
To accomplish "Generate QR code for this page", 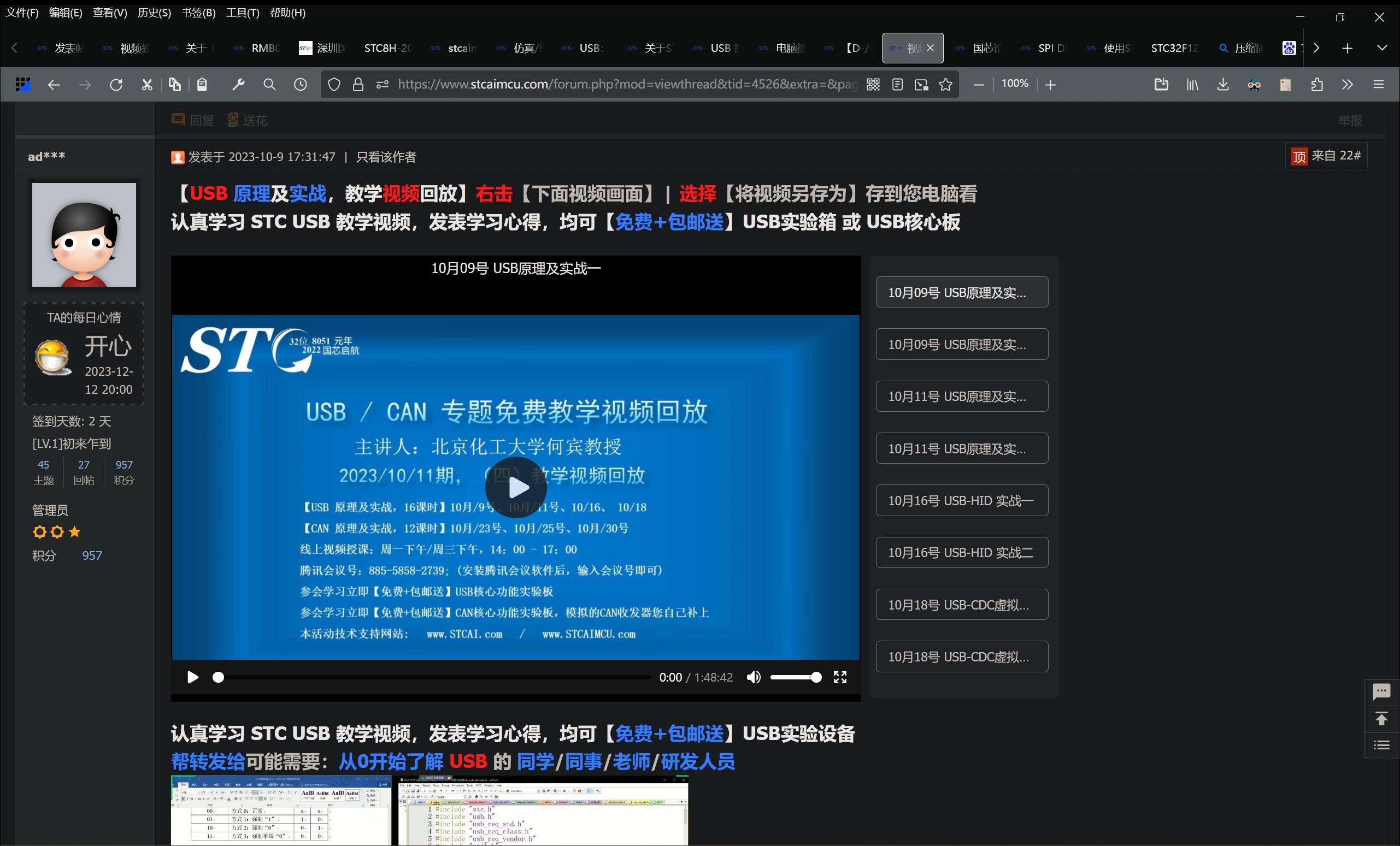I will pyautogui.click(x=873, y=85).
